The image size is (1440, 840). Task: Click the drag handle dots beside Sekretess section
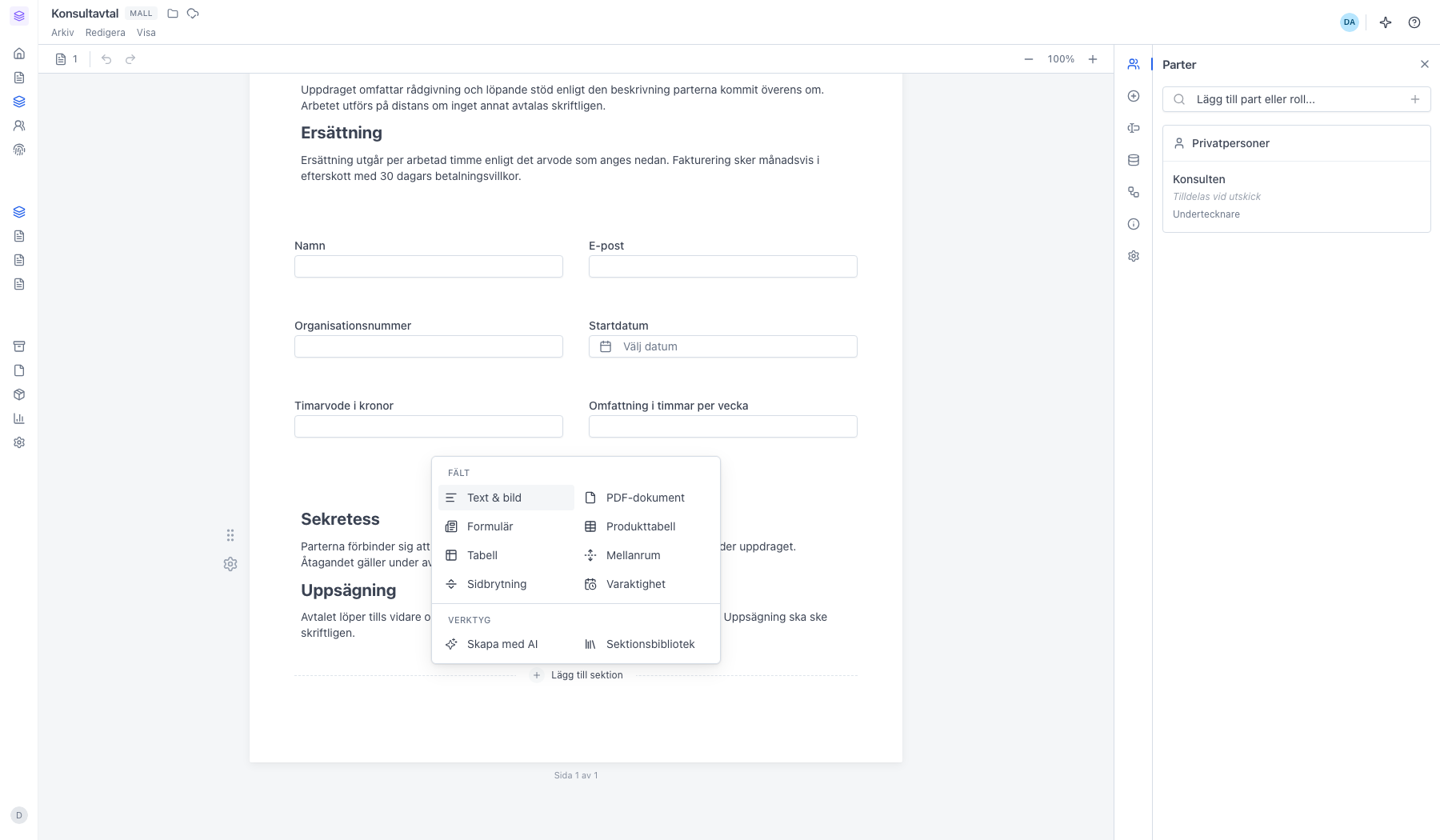point(230,535)
